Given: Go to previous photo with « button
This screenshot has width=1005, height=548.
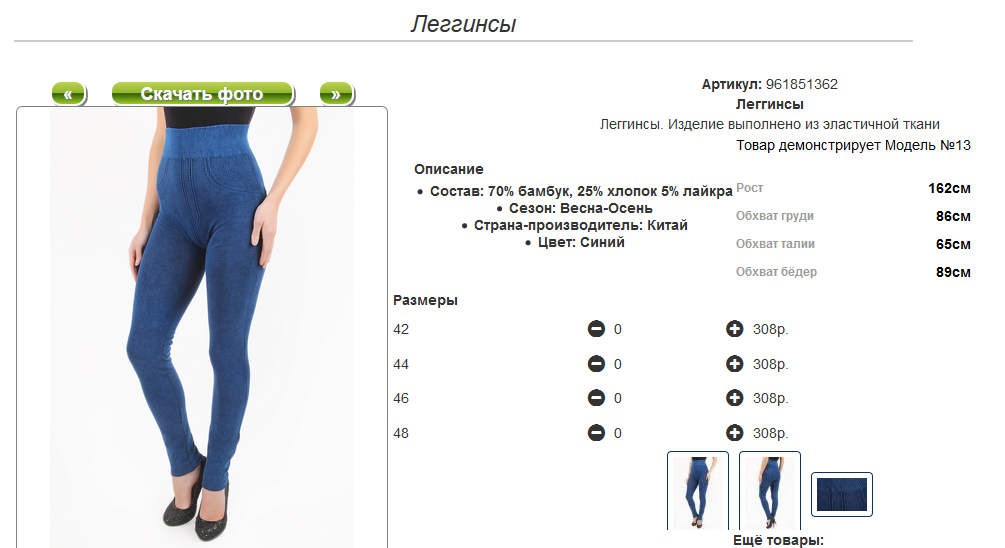Looking at the screenshot, I should (69, 94).
